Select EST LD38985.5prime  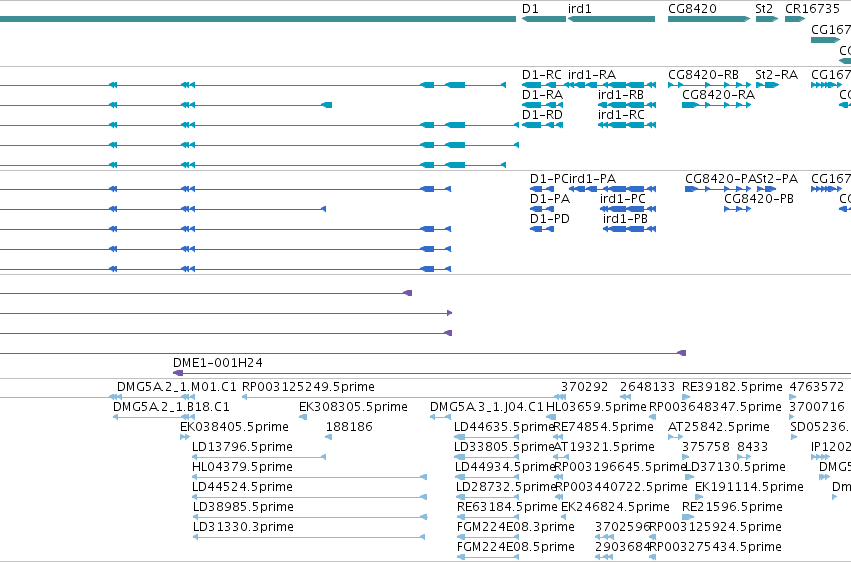coord(310,518)
